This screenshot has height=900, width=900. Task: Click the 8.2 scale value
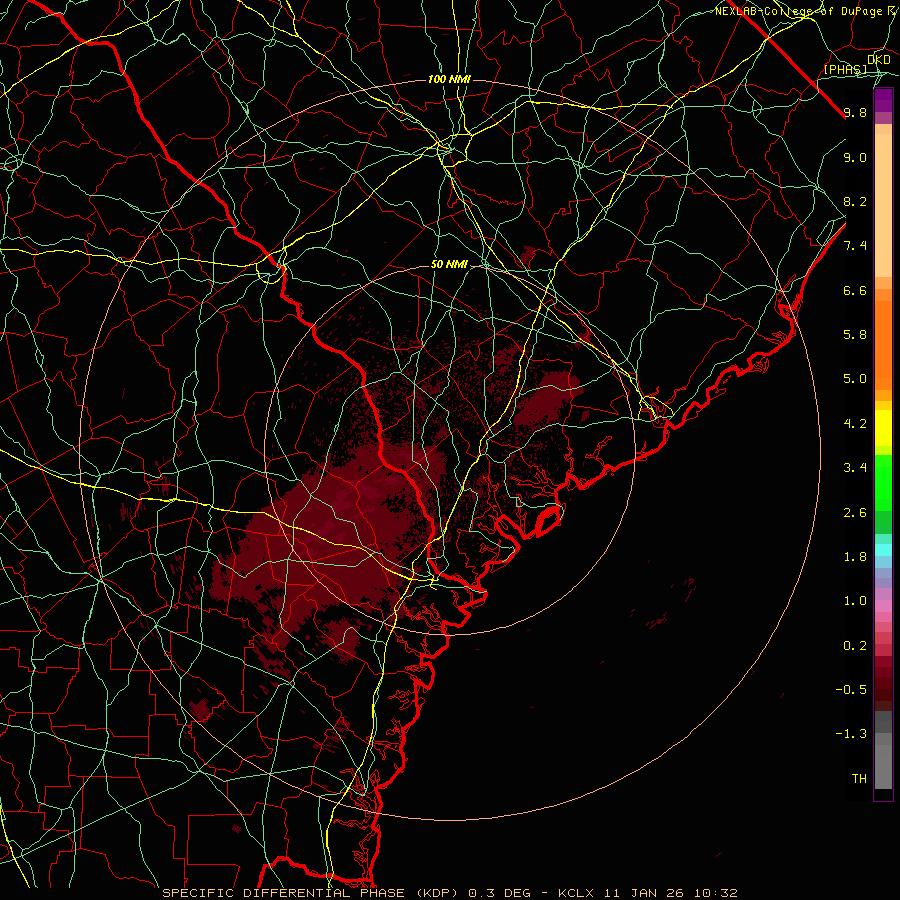pos(855,201)
